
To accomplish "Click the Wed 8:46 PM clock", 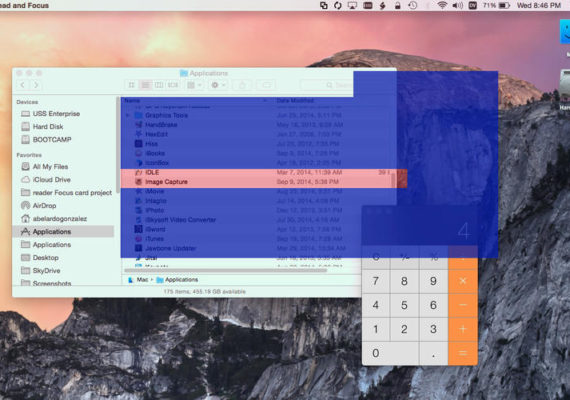I will pos(539,5).
